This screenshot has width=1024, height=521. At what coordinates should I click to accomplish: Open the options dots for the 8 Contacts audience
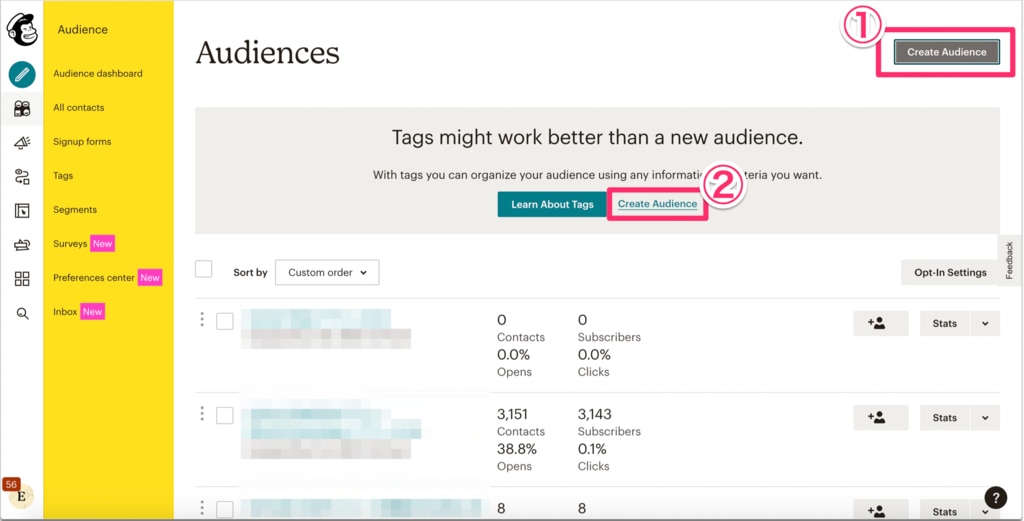click(x=202, y=507)
